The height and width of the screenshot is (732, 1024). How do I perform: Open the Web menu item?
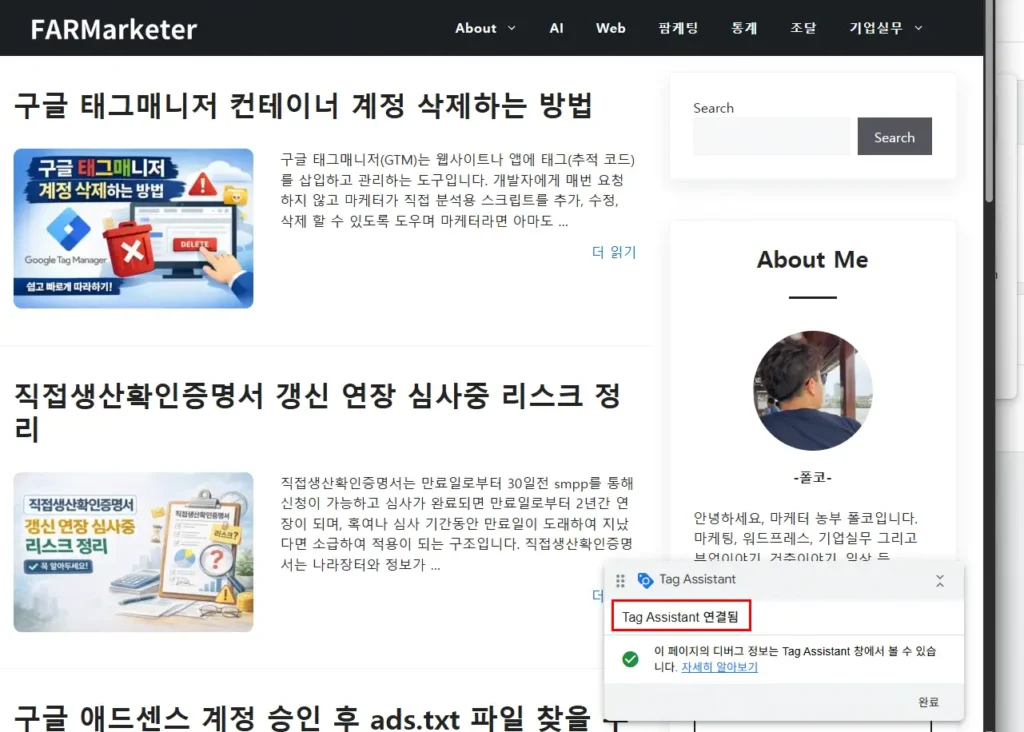tap(610, 28)
